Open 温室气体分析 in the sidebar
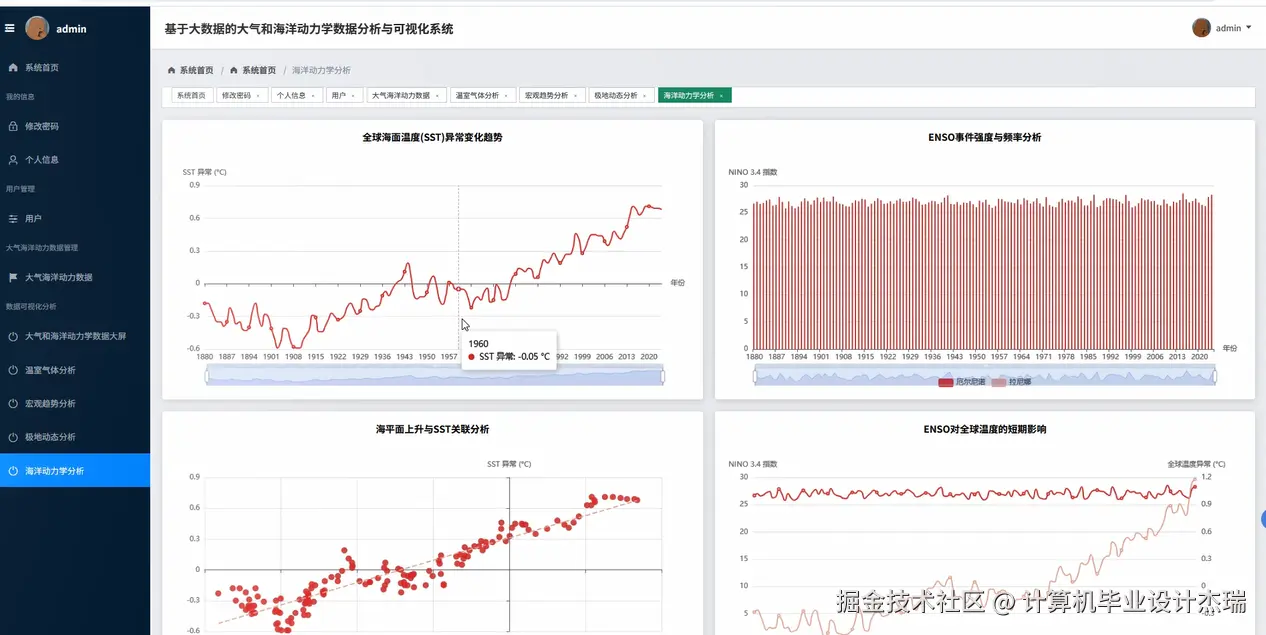 75,370
